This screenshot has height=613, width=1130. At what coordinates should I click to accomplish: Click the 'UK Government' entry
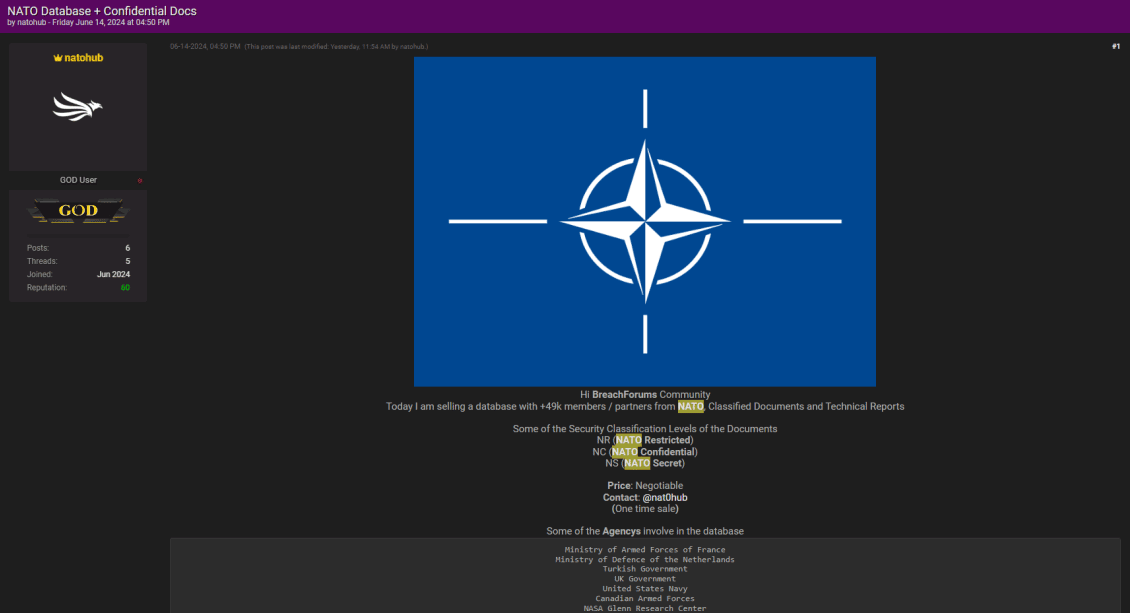645,579
